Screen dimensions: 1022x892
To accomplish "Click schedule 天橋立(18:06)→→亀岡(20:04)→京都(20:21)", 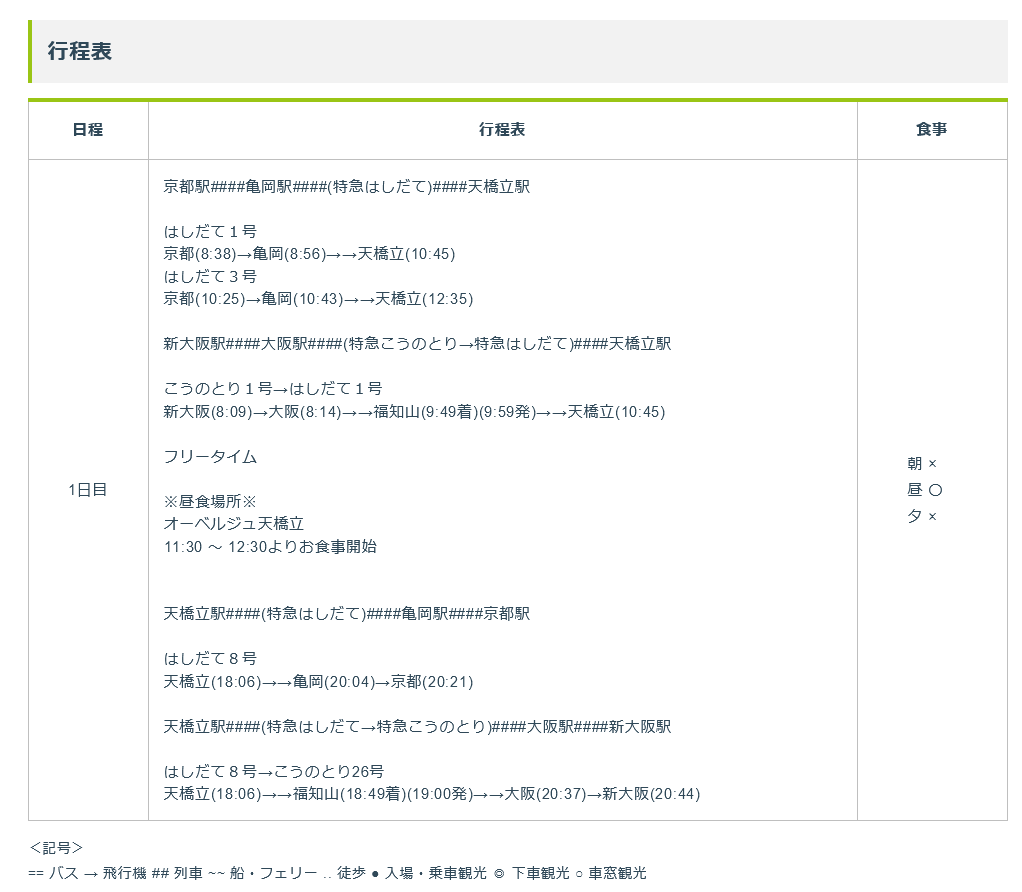I will coord(318,682).
